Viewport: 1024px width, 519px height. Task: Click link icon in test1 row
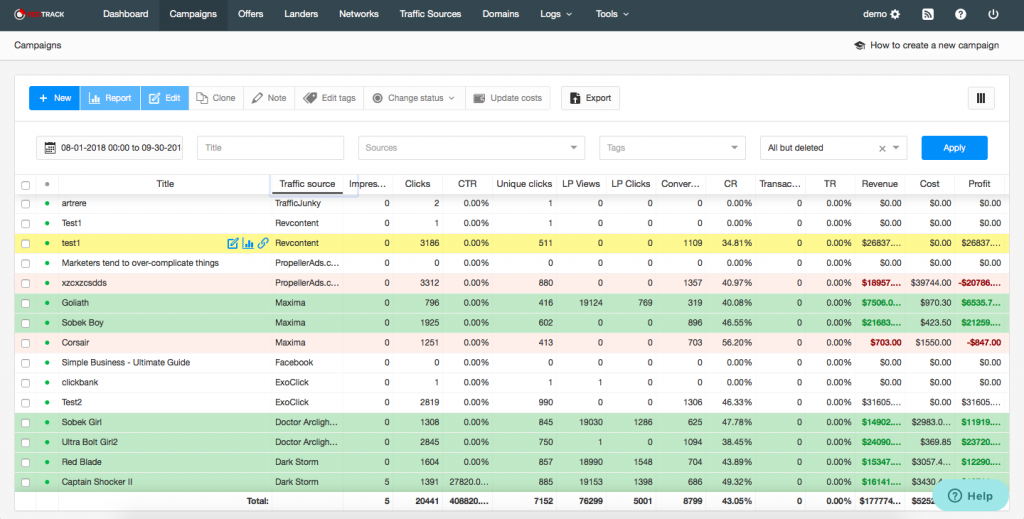click(x=263, y=243)
